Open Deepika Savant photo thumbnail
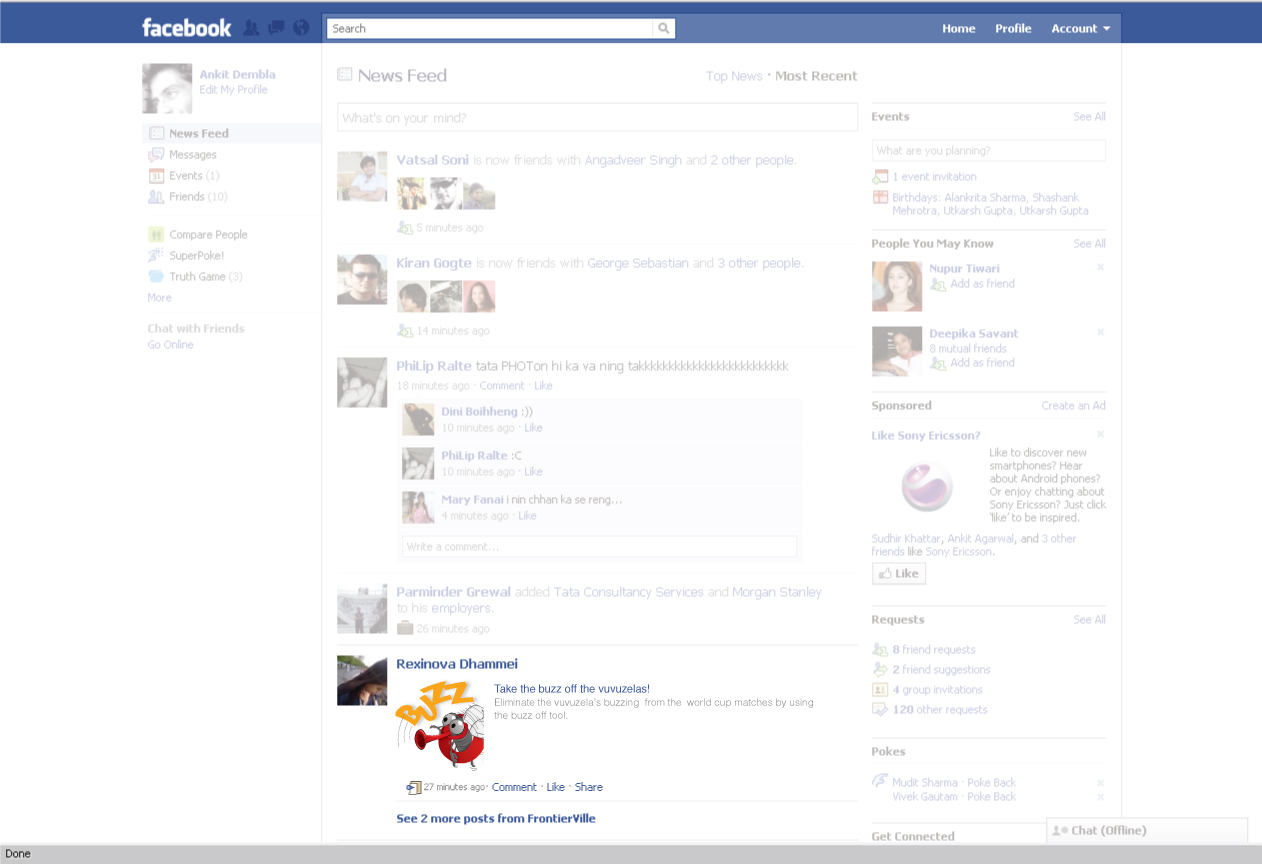Image resolution: width=1262 pixels, height=864 pixels. click(x=897, y=351)
